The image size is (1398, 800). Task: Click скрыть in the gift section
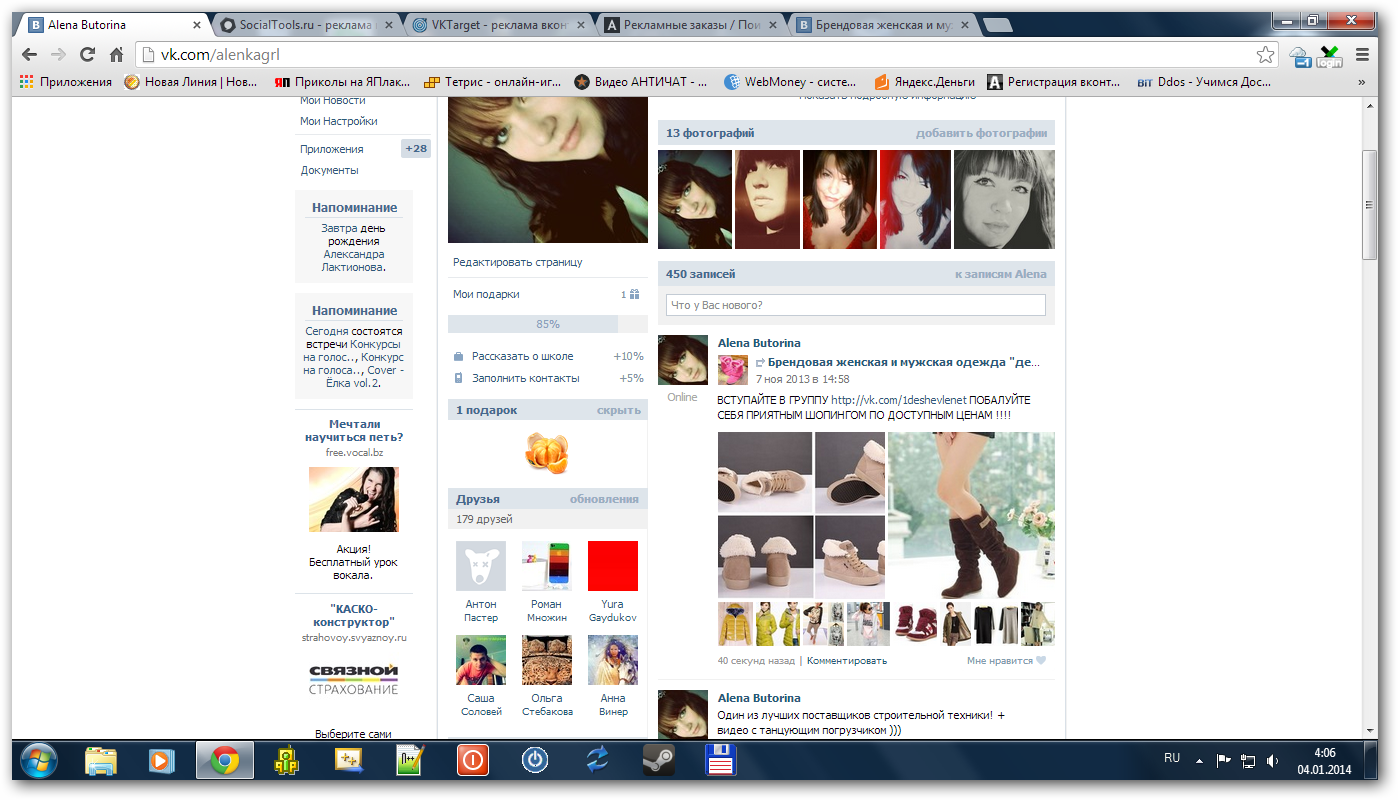[619, 410]
